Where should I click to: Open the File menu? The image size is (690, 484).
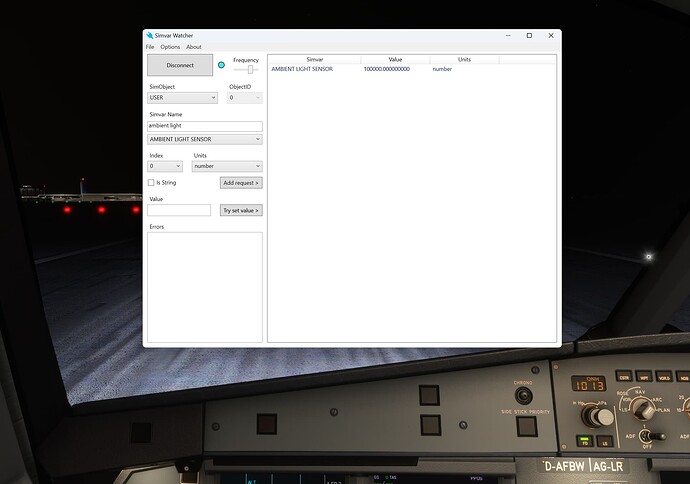pyautogui.click(x=150, y=47)
